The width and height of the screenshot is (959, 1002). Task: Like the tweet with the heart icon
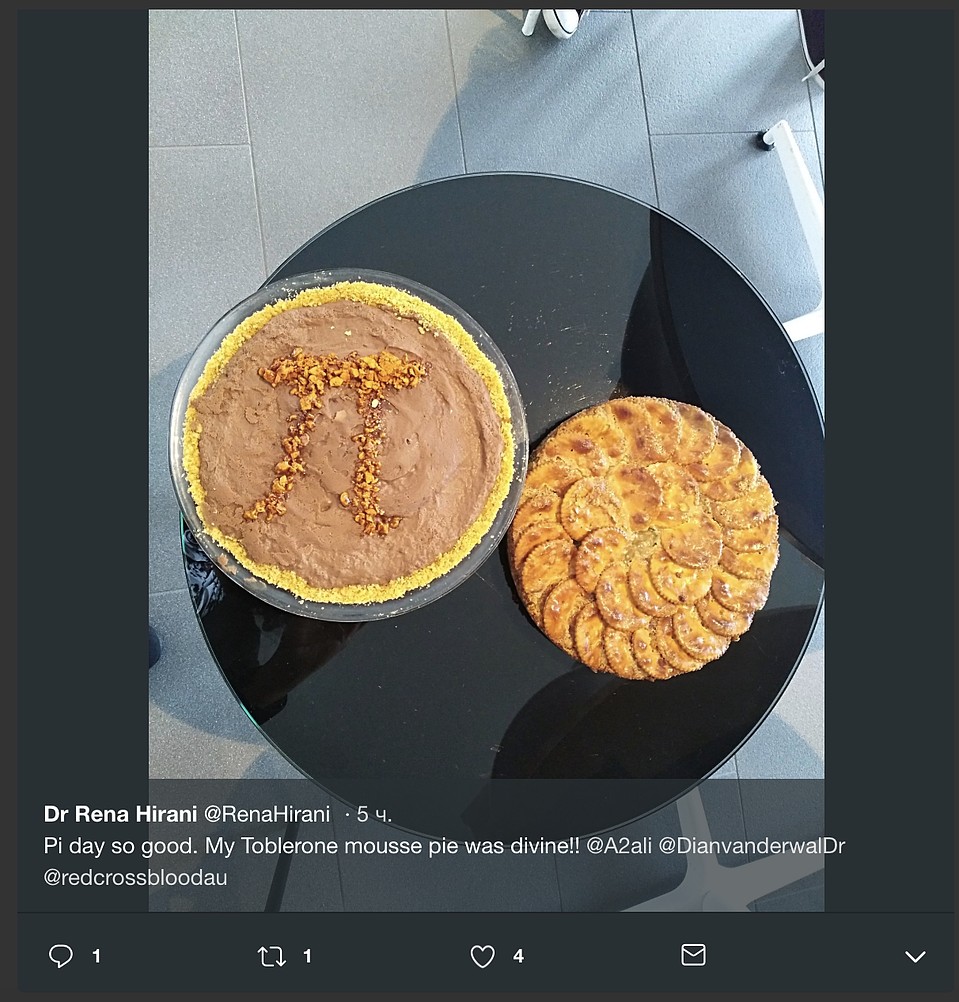[x=482, y=957]
